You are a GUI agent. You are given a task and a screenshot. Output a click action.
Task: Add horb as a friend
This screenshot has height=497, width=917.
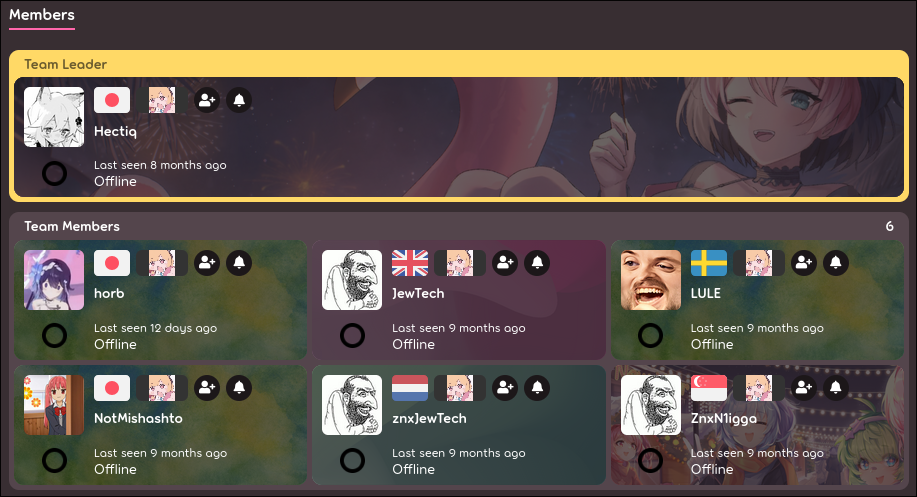(207, 263)
